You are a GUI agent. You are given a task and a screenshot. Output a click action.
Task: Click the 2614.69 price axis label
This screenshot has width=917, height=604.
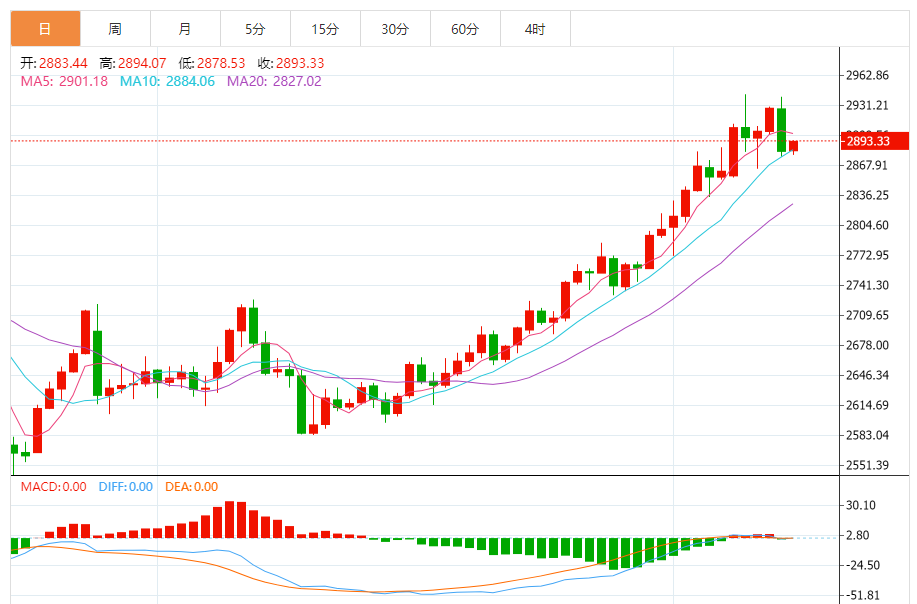(x=867, y=405)
